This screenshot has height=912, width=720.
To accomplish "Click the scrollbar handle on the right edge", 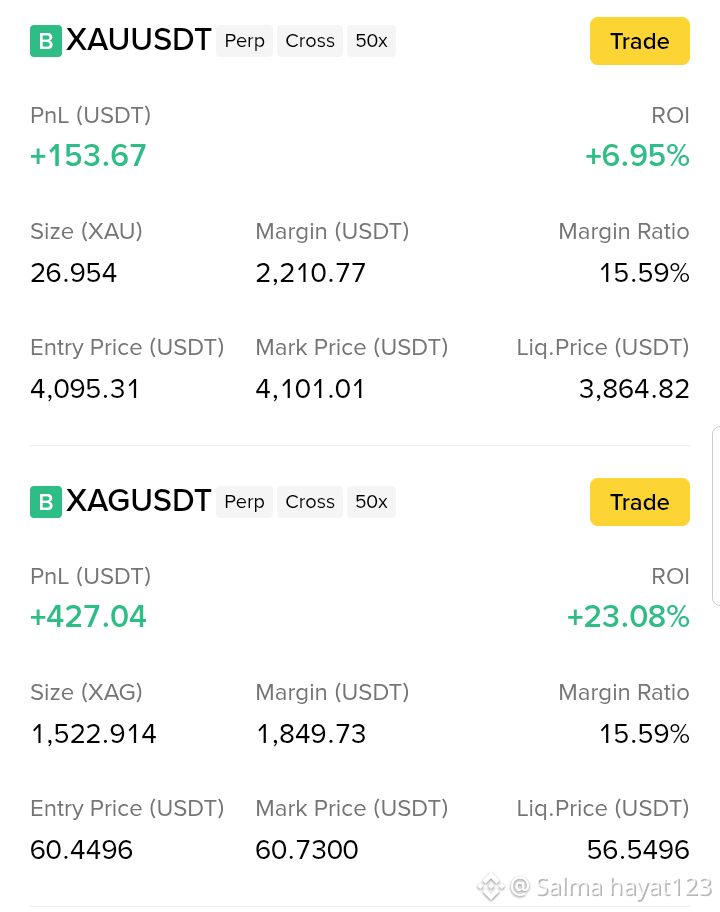I will [x=716, y=516].
